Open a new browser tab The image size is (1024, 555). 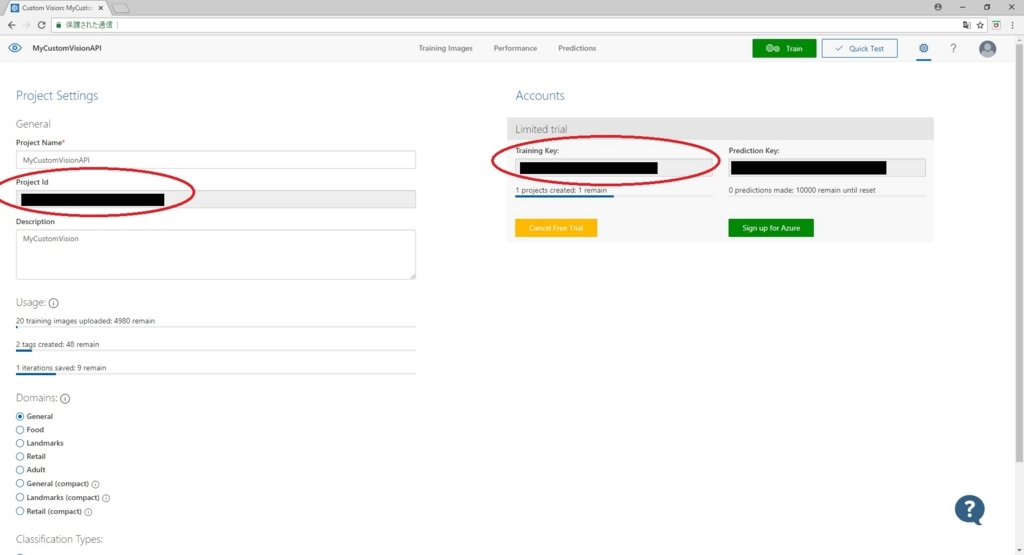tap(120, 8)
